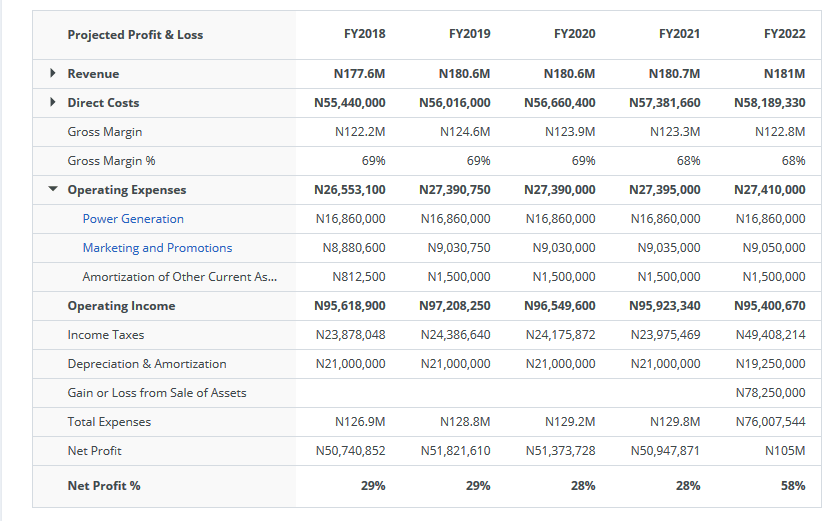Click FY2022 Gain or Loss value N78,250,000
Image resolution: width=836 pixels, height=521 pixels.
[769, 393]
